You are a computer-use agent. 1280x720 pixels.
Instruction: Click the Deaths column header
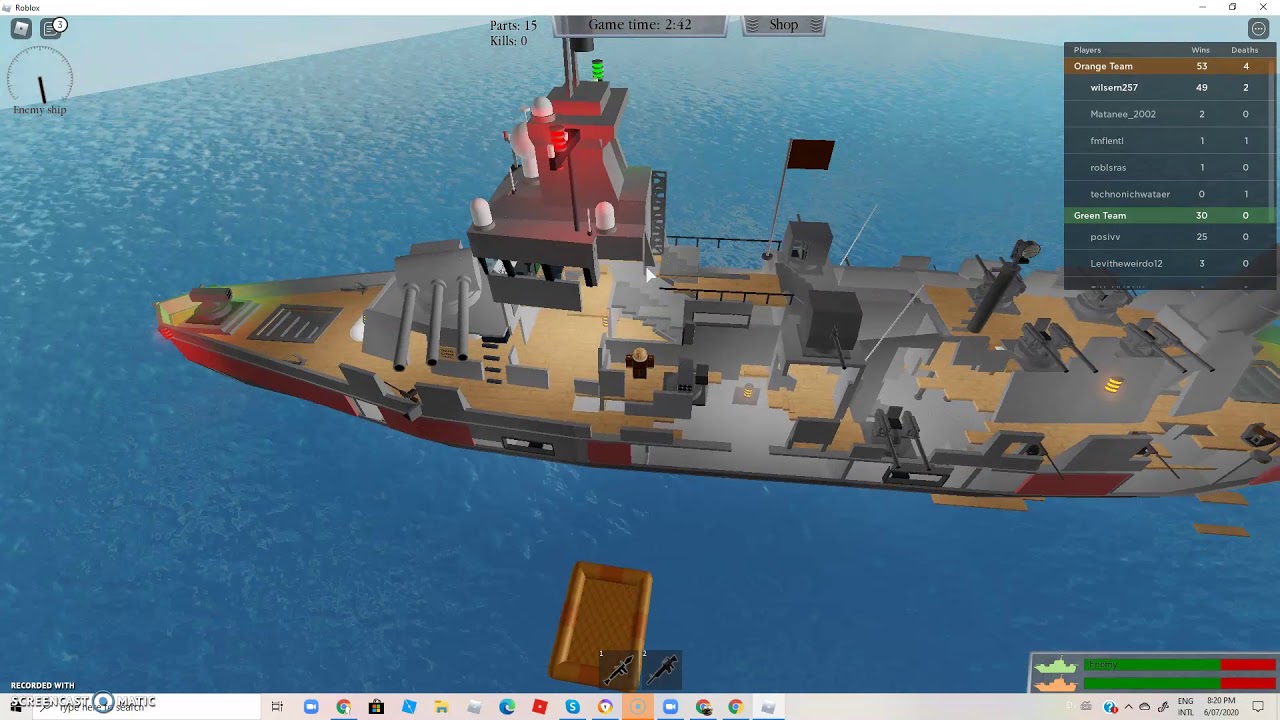point(1244,50)
